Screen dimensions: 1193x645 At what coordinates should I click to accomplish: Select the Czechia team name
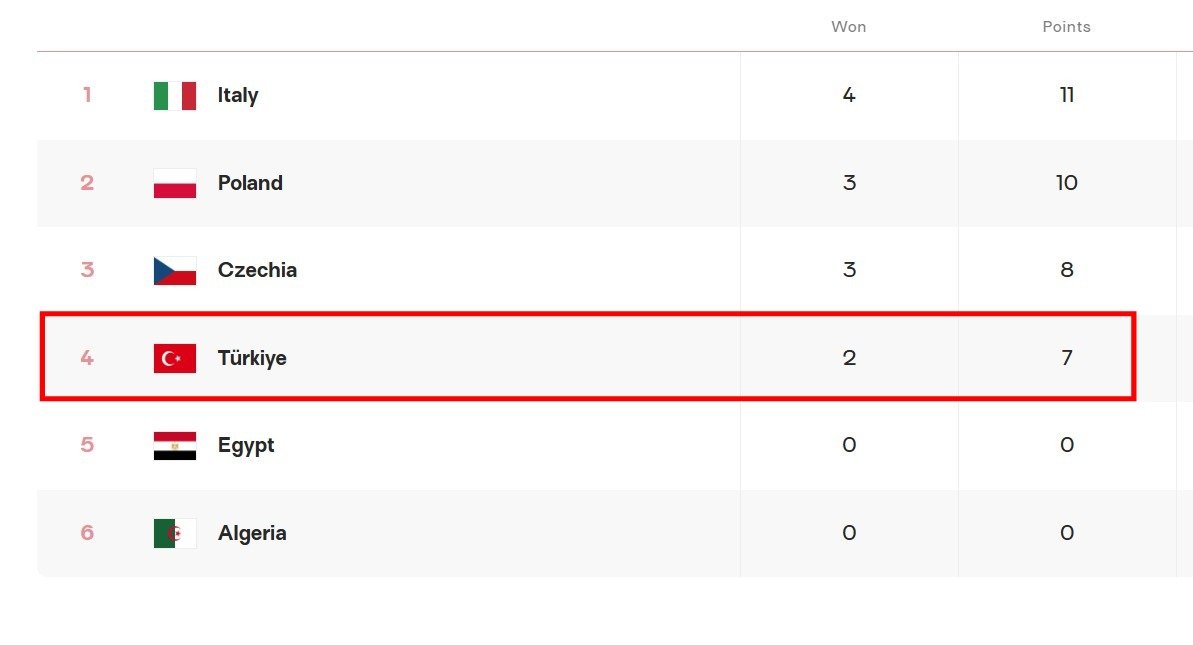click(257, 270)
